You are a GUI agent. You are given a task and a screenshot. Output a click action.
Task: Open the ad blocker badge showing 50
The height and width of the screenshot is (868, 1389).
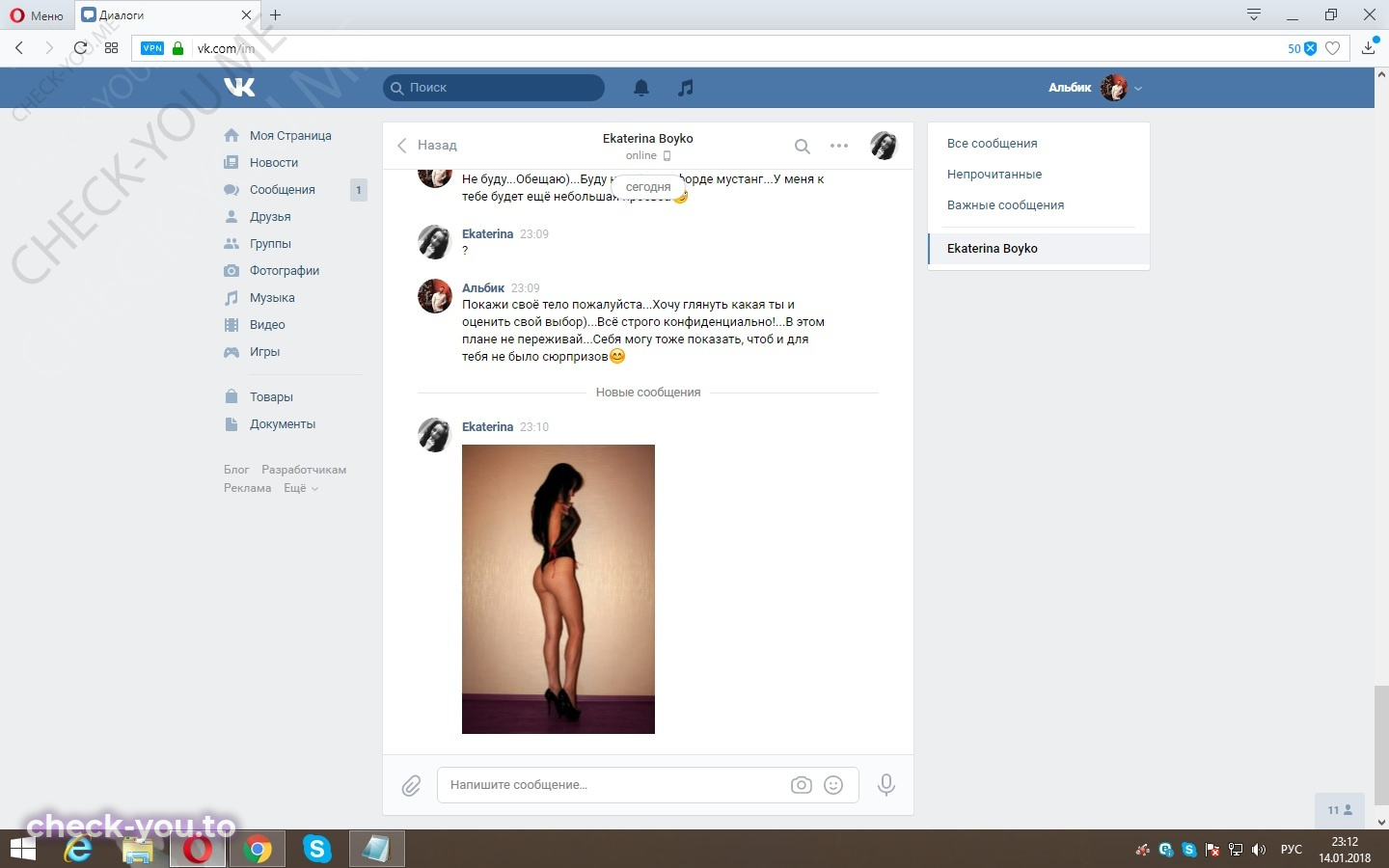1301,48
